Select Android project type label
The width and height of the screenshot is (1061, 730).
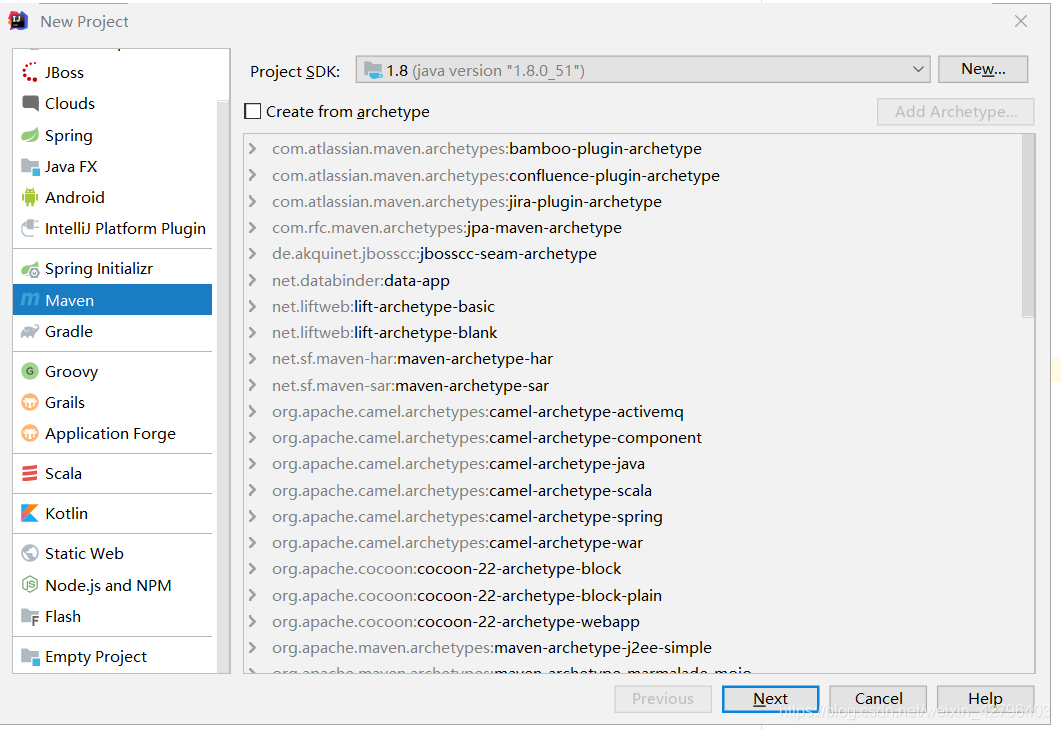(74, 198)
